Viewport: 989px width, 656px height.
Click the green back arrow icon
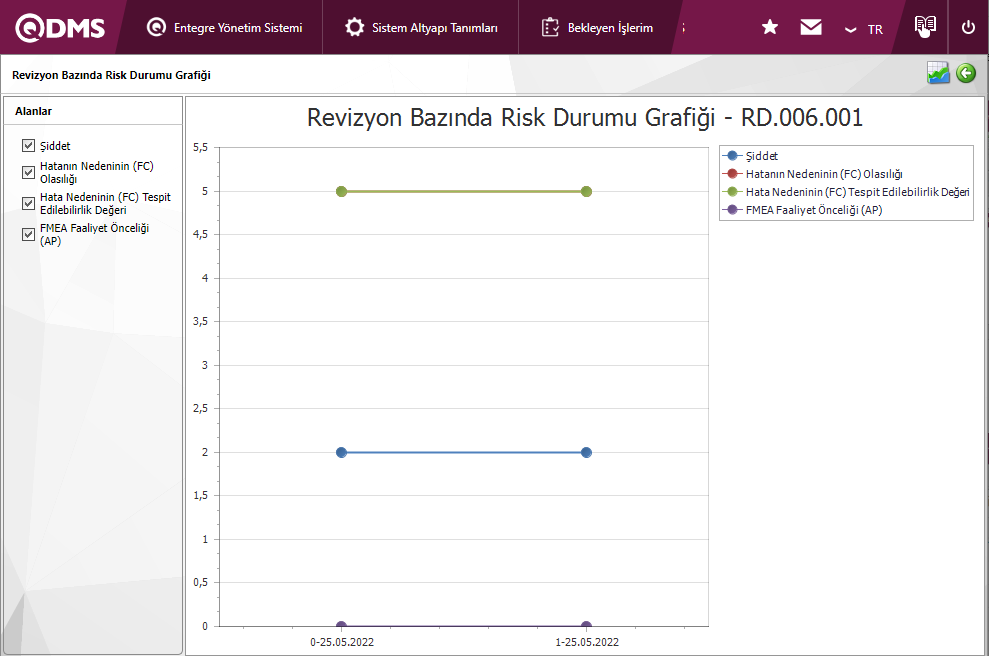[965, 73]
